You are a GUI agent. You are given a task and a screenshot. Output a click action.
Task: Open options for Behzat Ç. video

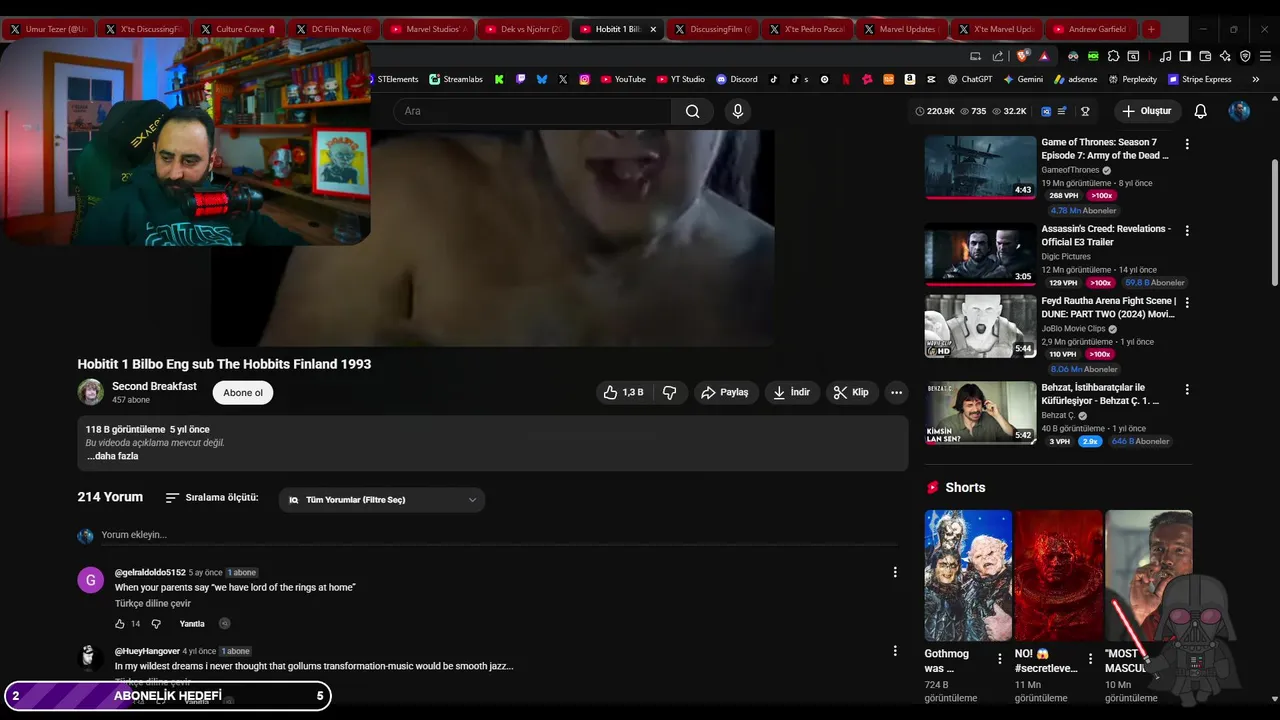coord(1187,390)
